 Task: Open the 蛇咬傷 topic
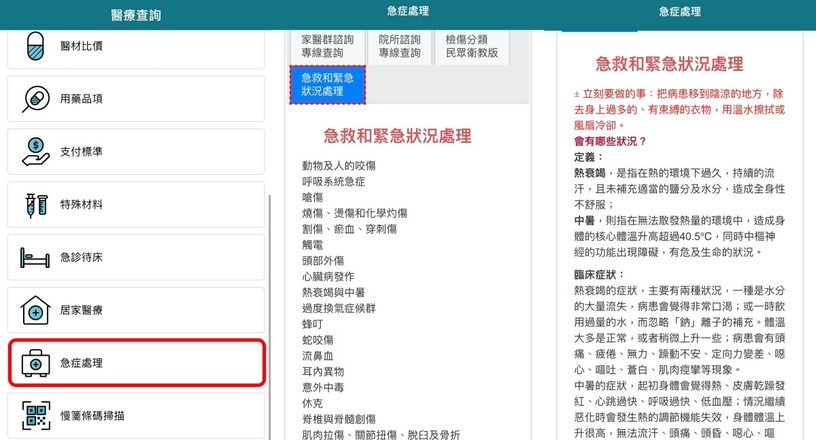point(317,340)
